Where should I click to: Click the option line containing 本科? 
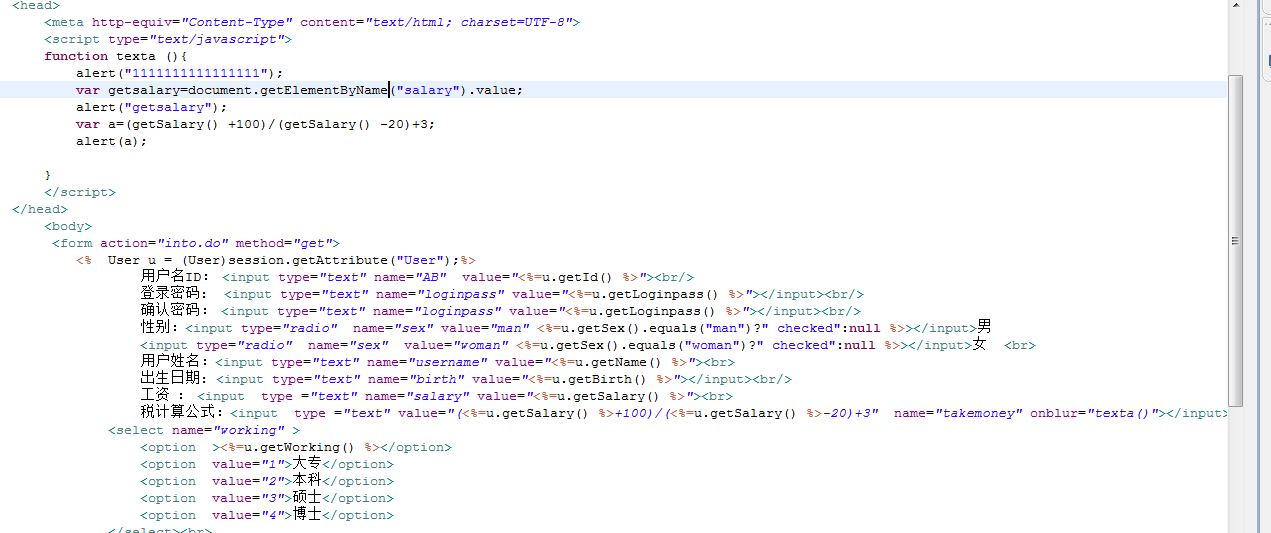pos(267,481)
